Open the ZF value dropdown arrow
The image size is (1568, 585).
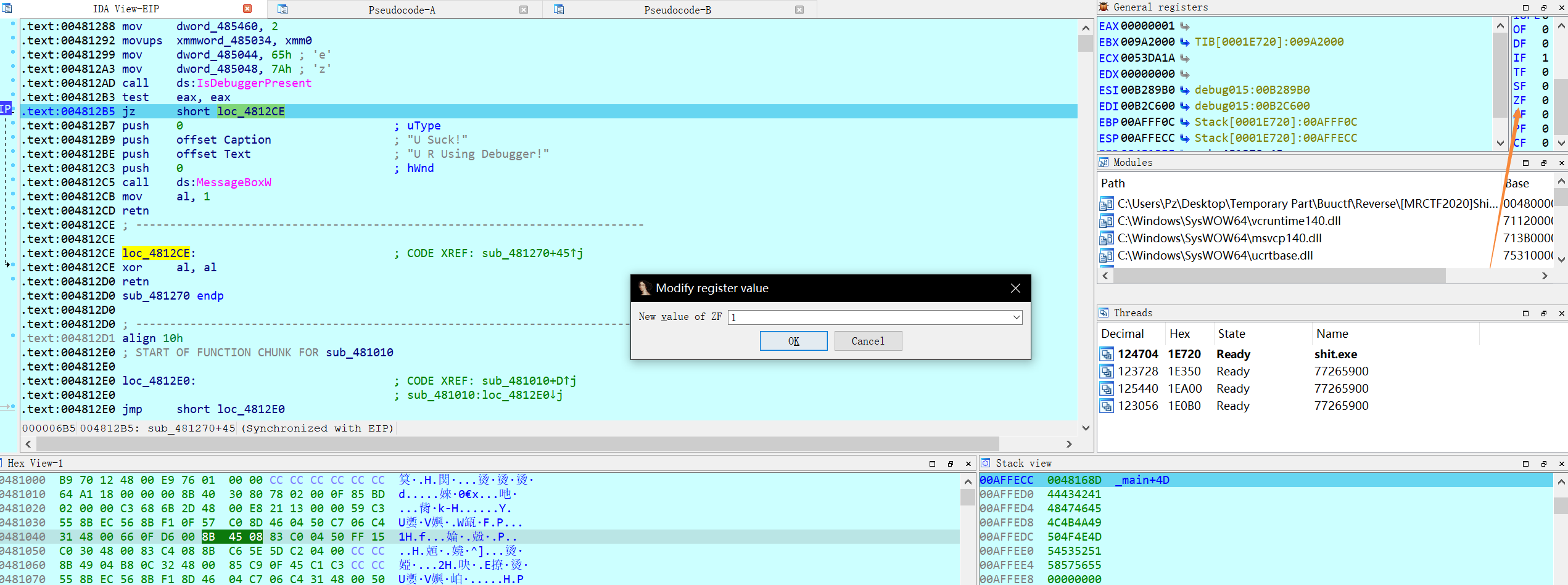tap(1016, 317)
